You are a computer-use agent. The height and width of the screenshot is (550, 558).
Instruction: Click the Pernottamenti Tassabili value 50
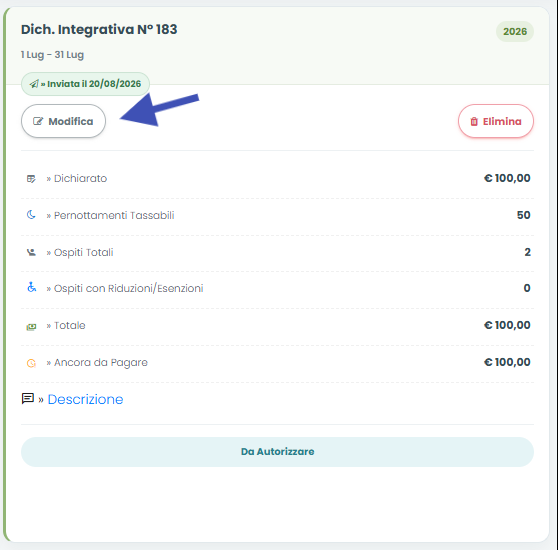(x=523, y=215)
